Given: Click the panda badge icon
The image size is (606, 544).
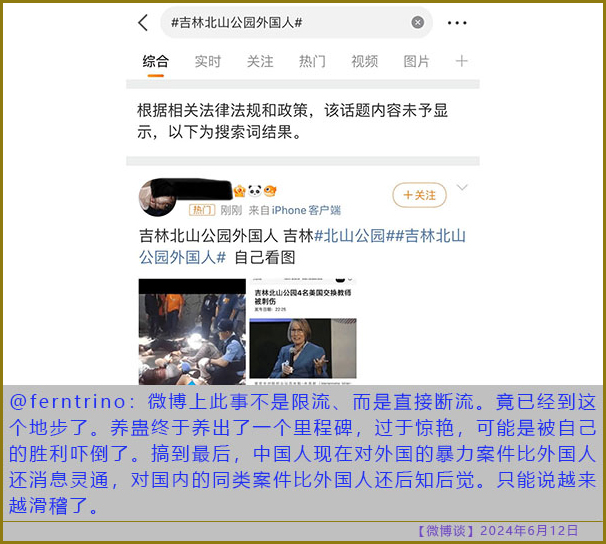Looking at the screenshot, I should (255, 191).
